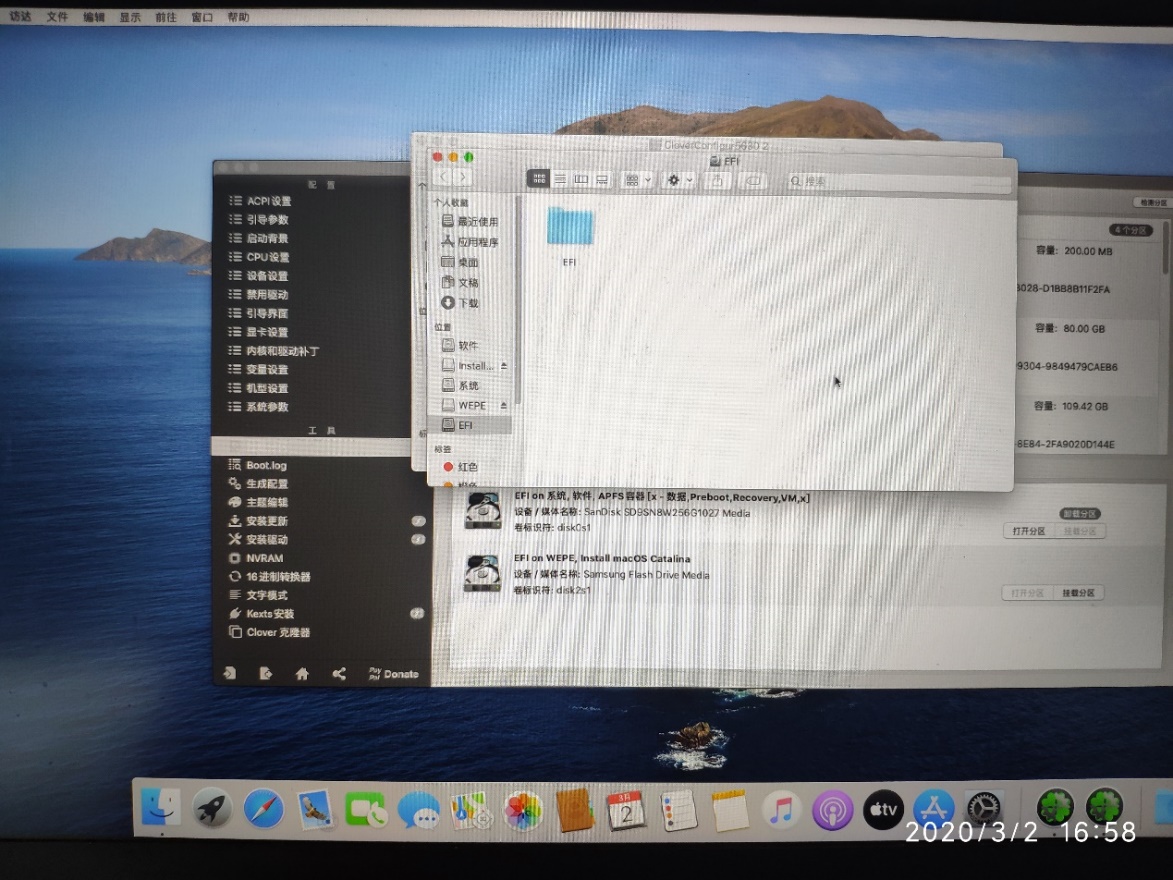1173x880 pixels.
Task: Open Launchpad from the Dock
Action: [212, 808]
